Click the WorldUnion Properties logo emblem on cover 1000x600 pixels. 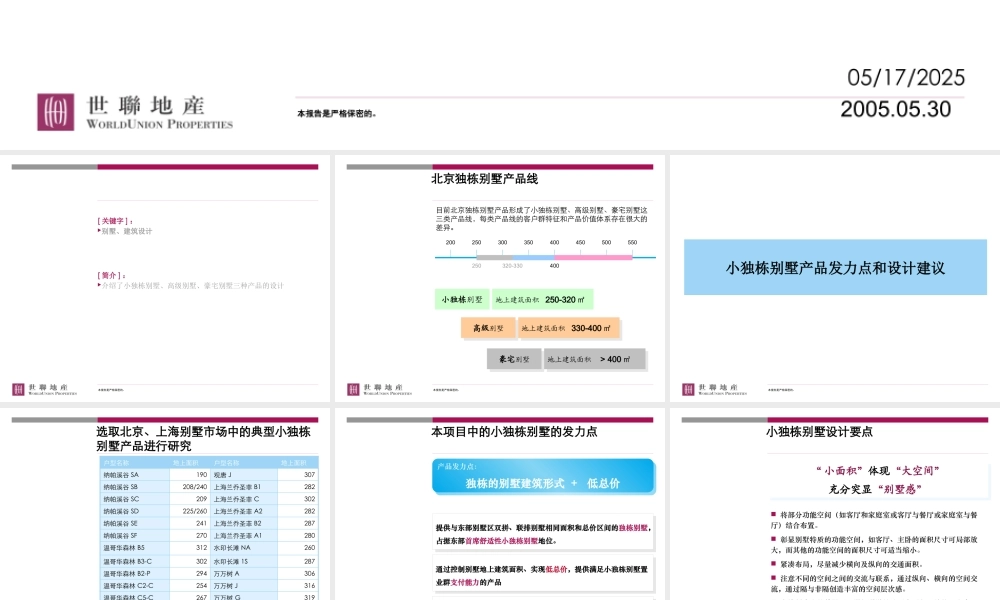[55, 112]
